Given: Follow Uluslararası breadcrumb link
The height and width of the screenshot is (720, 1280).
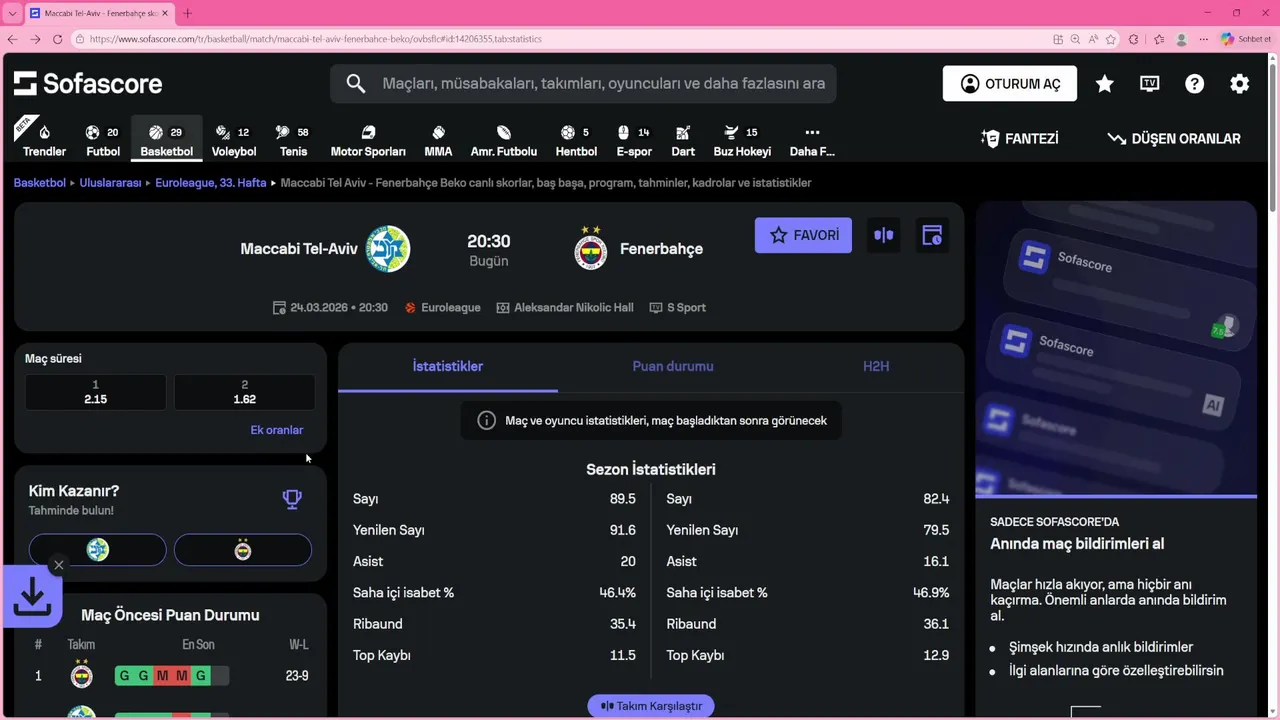Looking at the screenshot, I should (110, 183).
